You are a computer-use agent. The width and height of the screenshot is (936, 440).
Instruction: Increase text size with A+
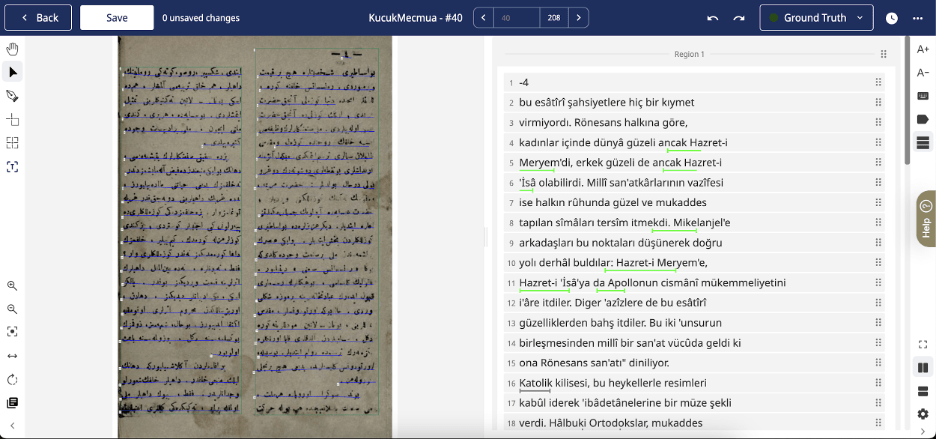pyautogui.click(x=922, y=50)
